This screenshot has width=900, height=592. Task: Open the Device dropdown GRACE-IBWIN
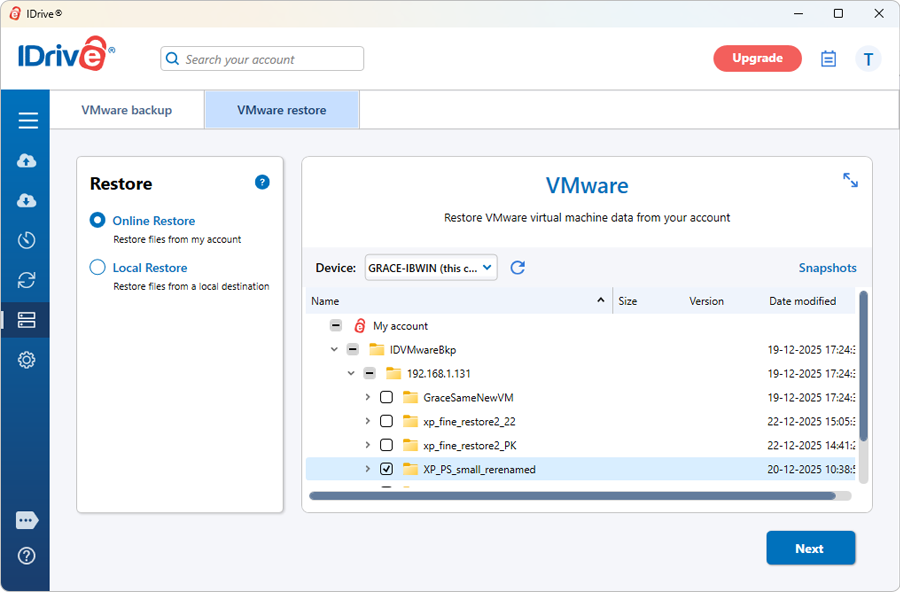[x=431, y=268]
